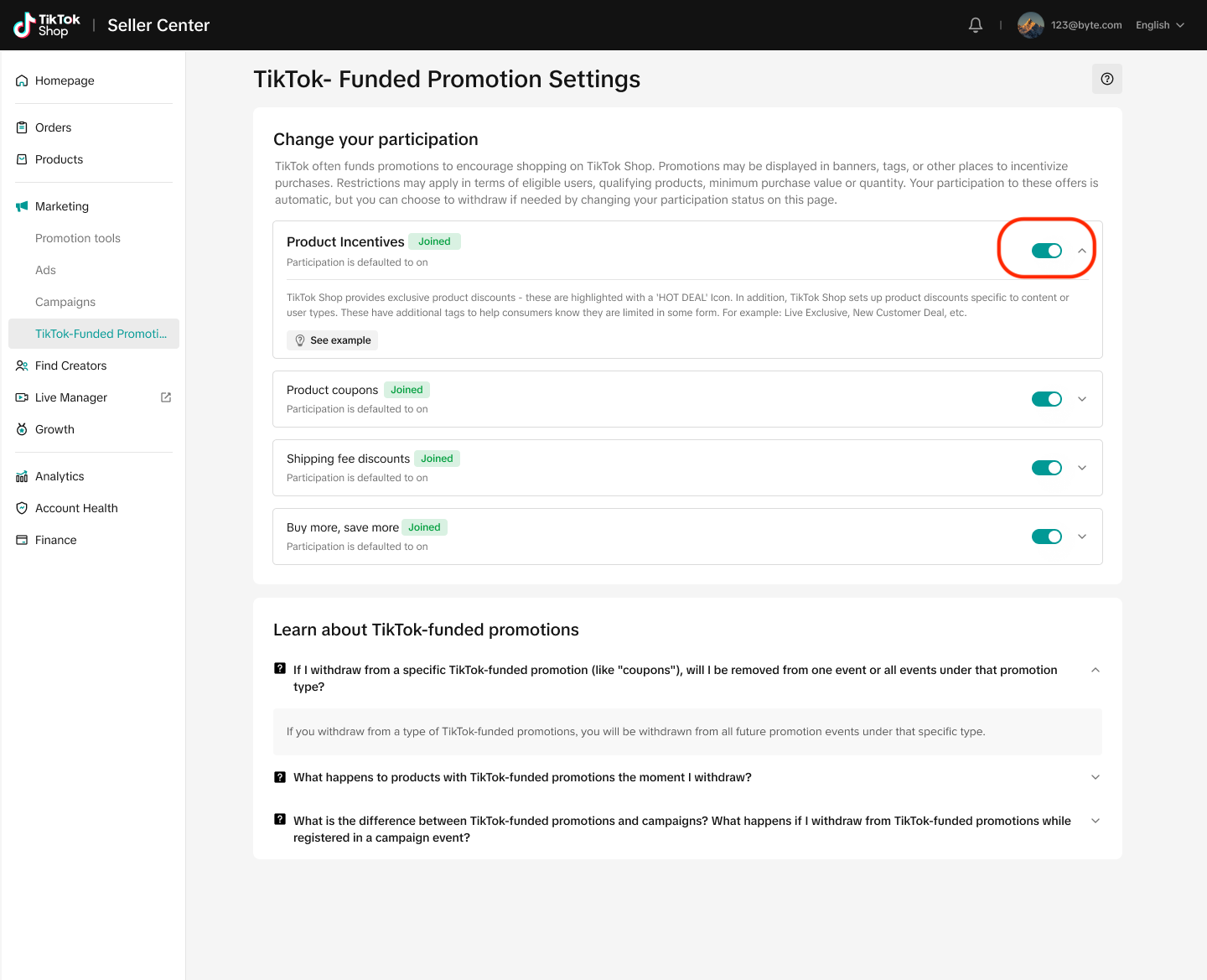Click the See example button
This screenshot has width=1207, height=980.
pos(332,340)
